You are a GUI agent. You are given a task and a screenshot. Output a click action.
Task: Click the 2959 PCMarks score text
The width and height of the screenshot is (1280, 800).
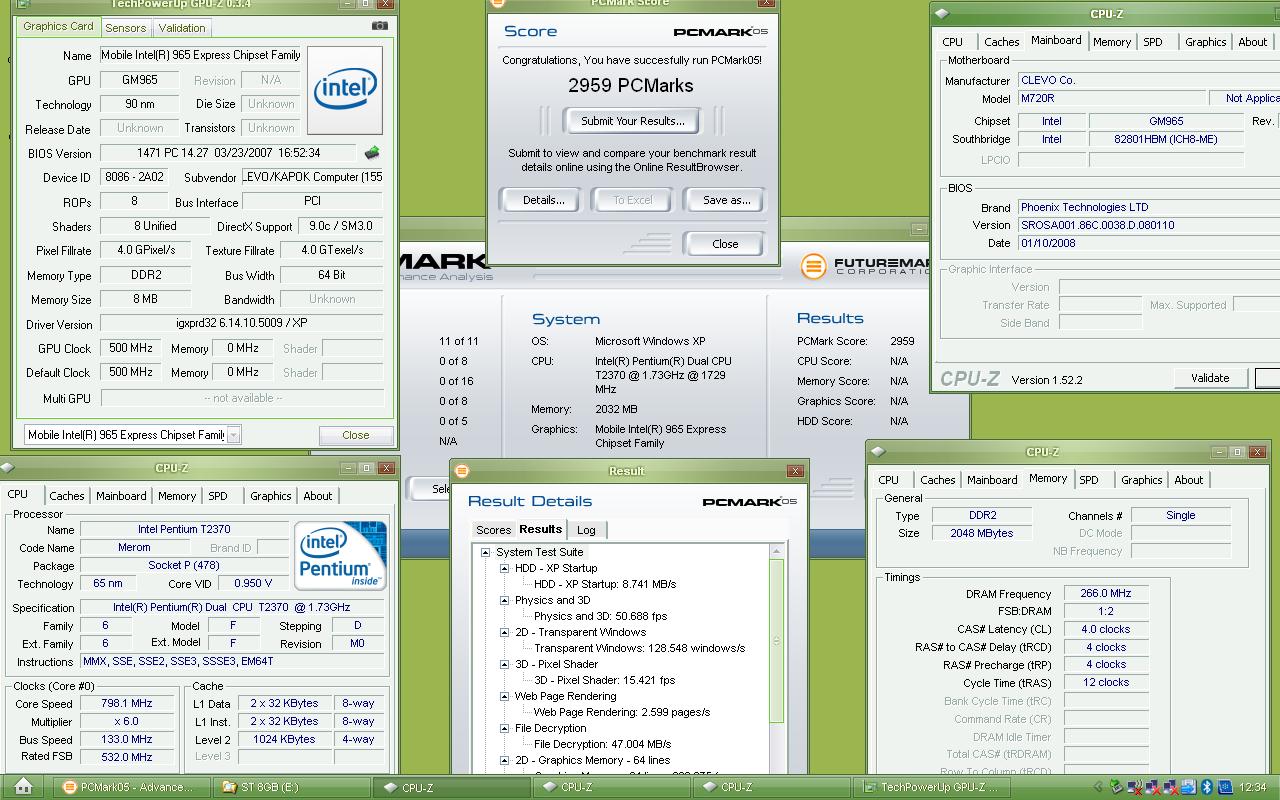click(x=631, y=86)
